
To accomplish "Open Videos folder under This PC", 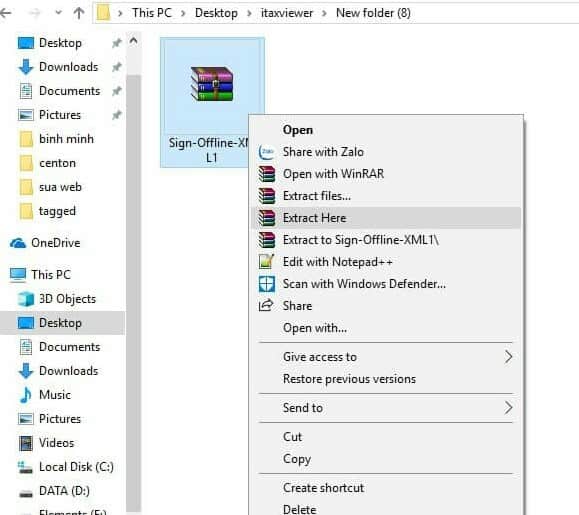I will tap(46, 443).
